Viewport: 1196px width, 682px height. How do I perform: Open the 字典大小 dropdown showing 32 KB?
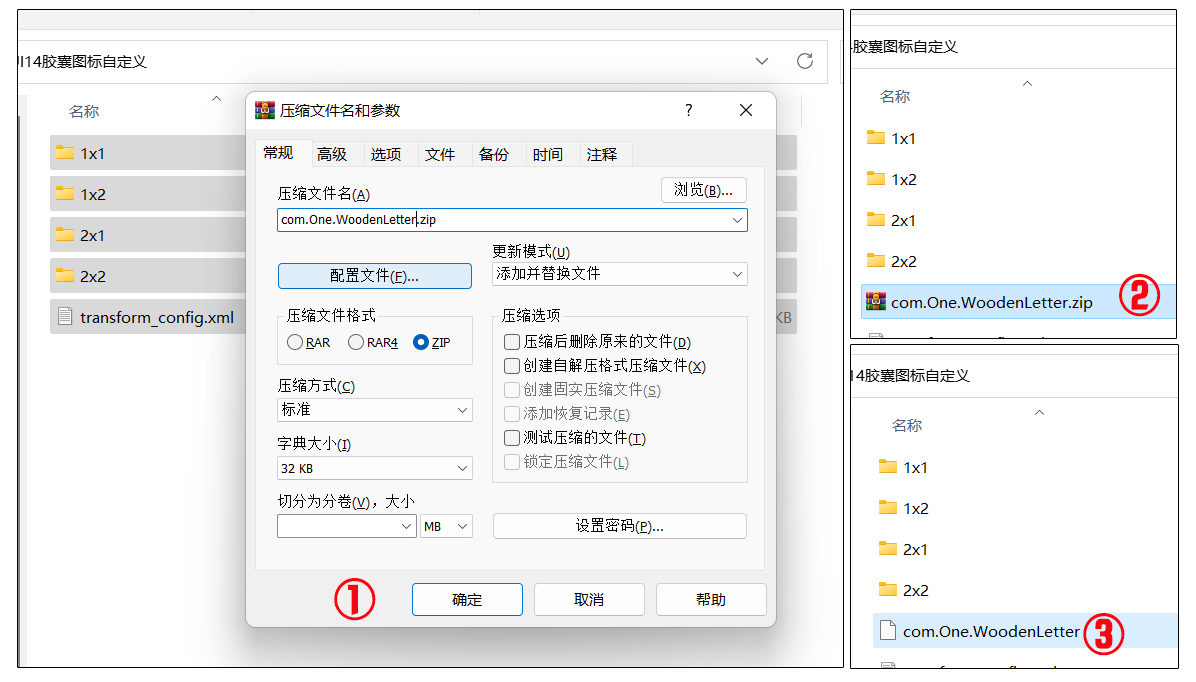pyautogui.click(x=374, y=468)
